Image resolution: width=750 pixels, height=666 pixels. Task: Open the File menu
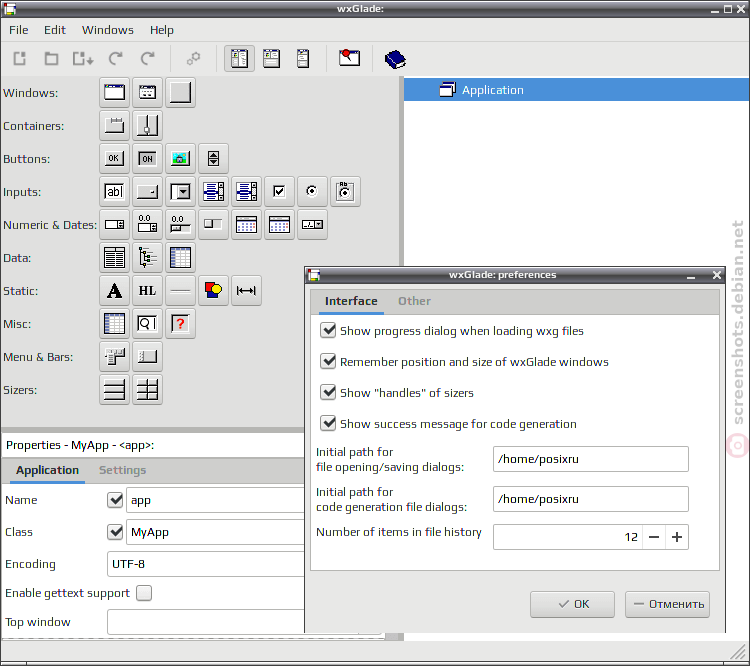point(19,30)
